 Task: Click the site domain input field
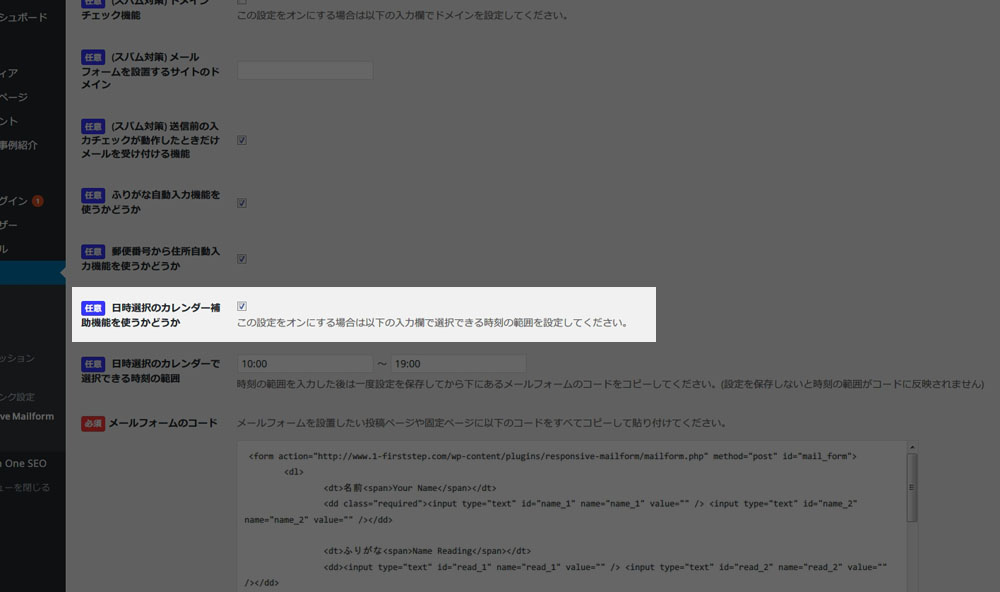click(x=305, y=70)
